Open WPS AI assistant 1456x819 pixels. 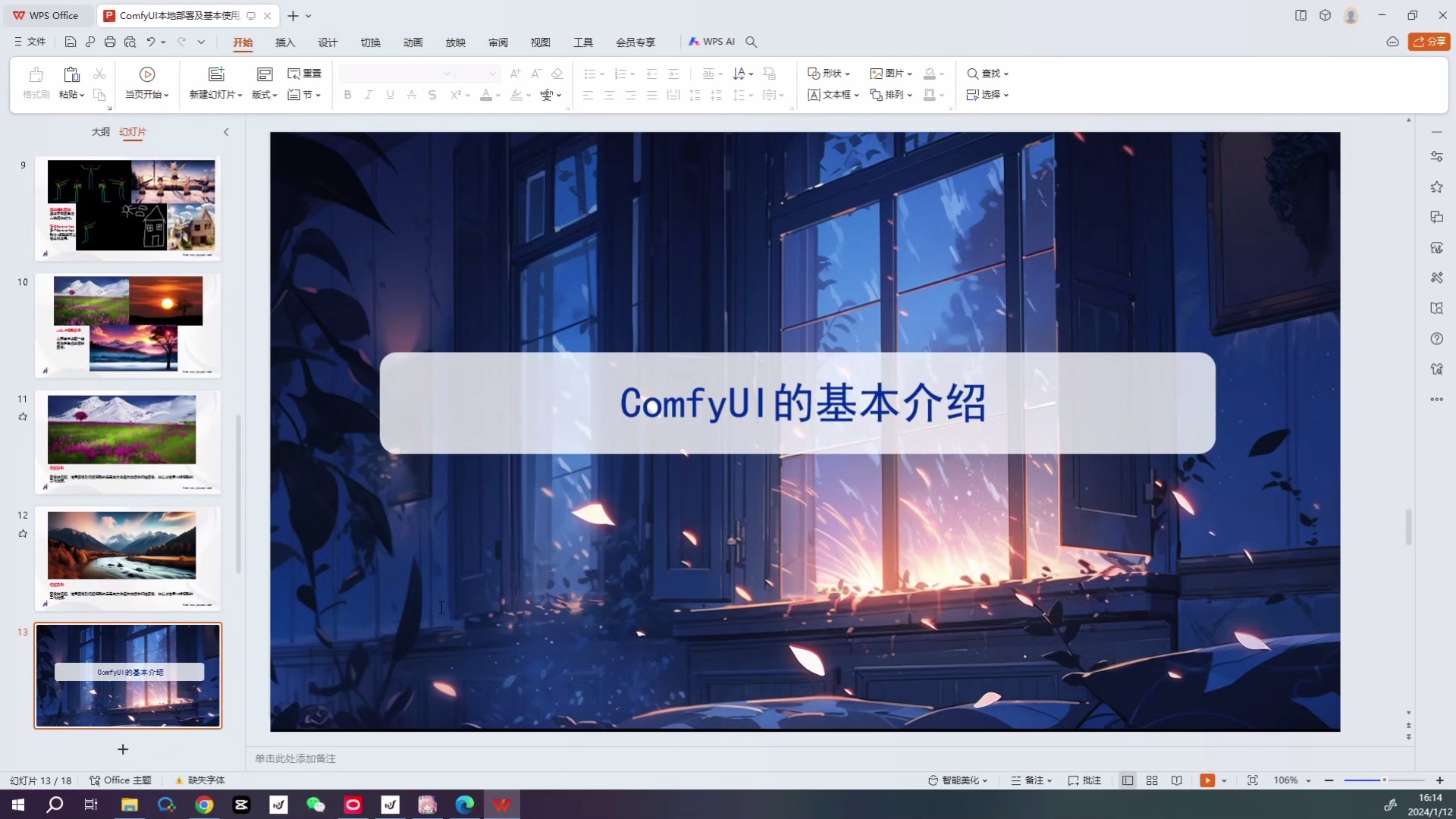pyautogui.click(x=711, y=42)
